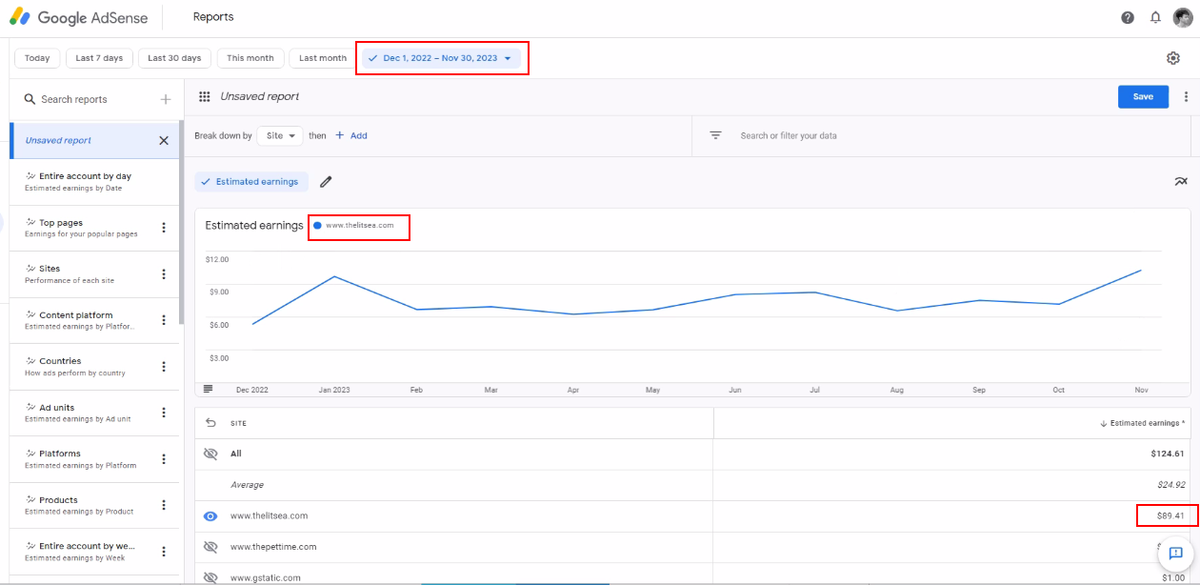This screenshot has width=1200, height=585.
Task: Open the Platforms report options menu
Action: (x=164, y=460)
